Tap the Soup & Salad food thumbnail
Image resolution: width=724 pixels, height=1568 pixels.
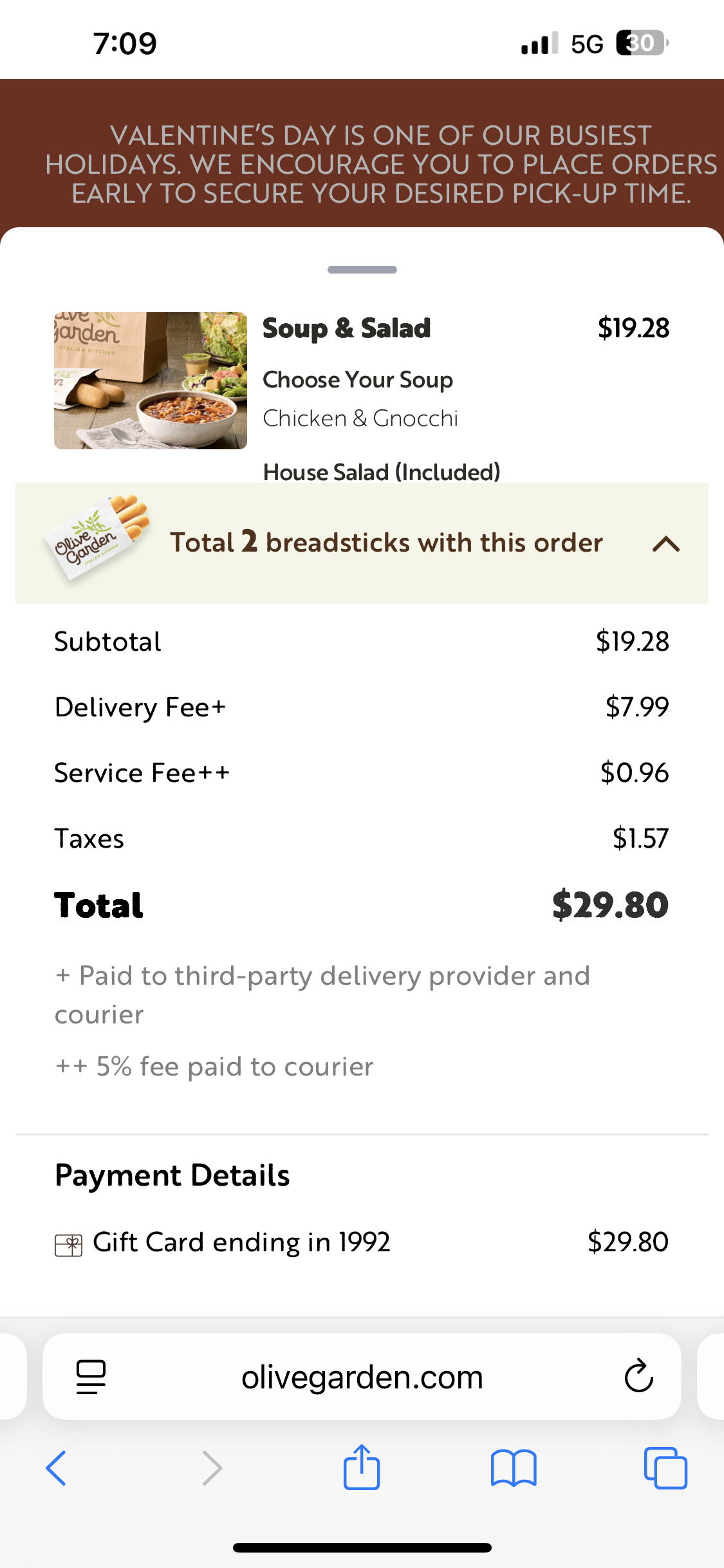pyautogui.click(x=151, y=380)
